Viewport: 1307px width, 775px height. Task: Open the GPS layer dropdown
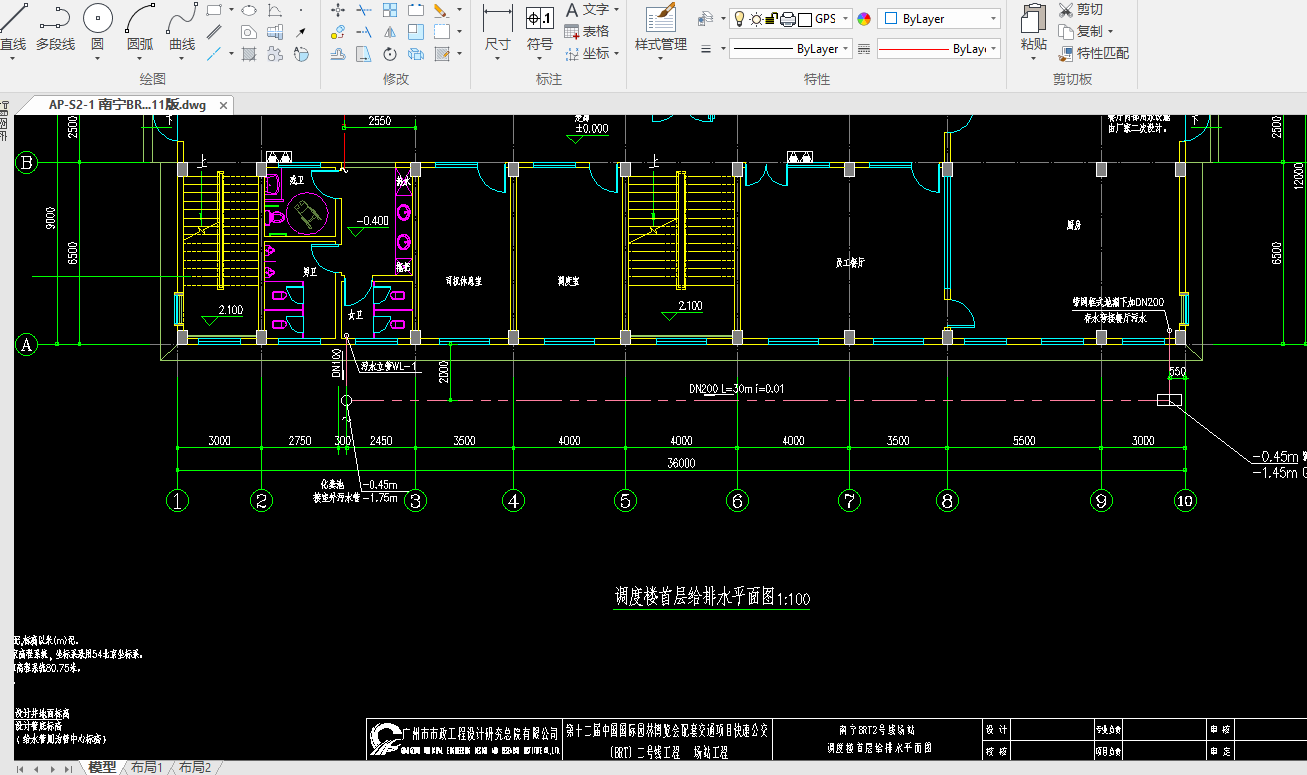pyautogui.click(x=845, y=19)
